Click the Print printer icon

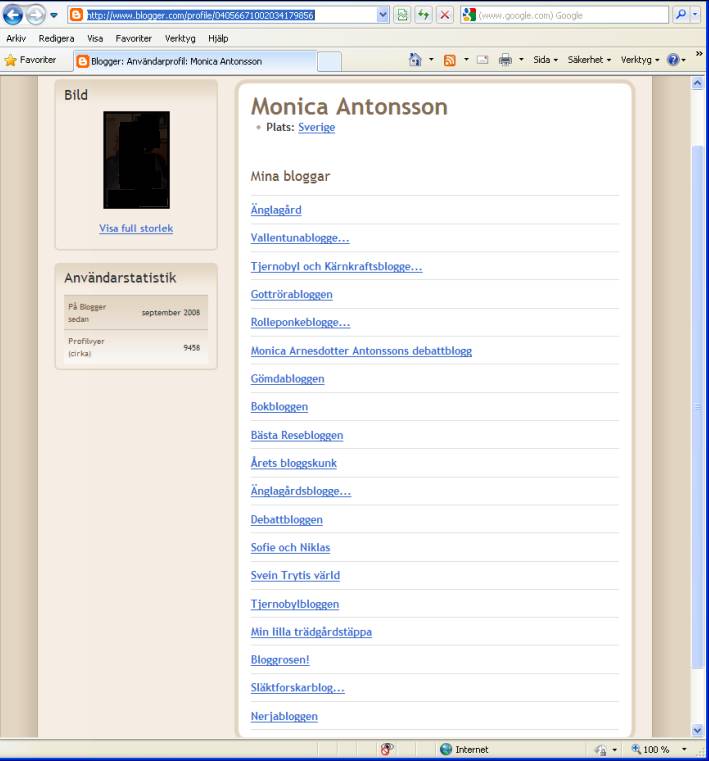coord(505,60)
